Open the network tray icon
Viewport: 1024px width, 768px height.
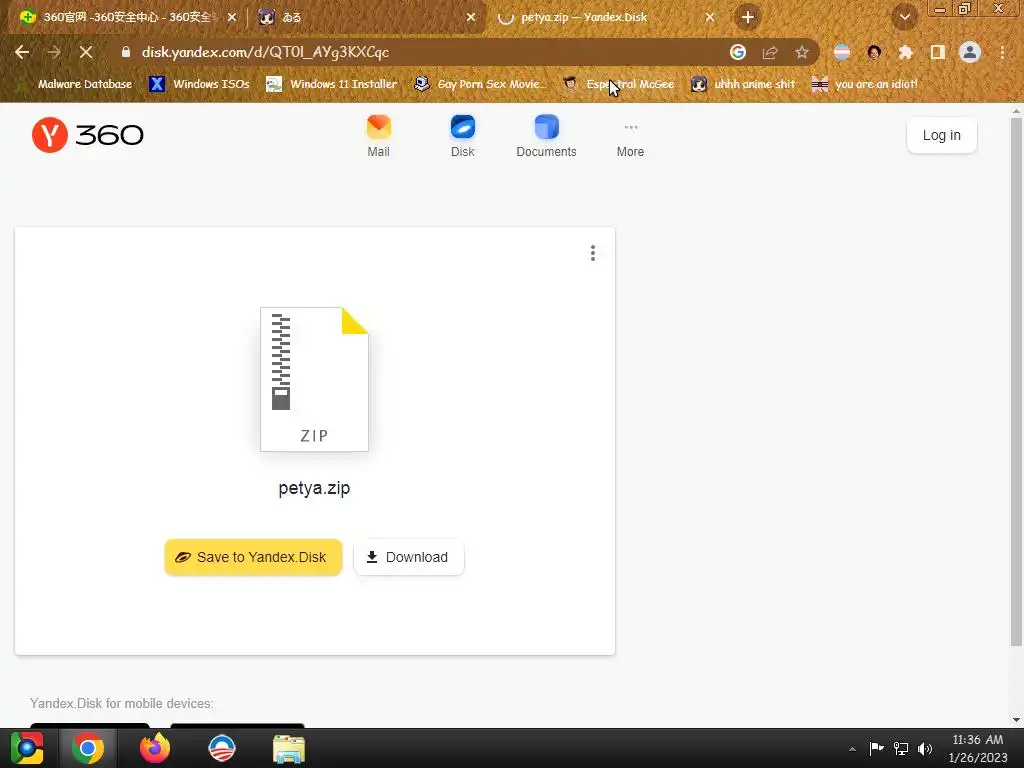(901, 748)
